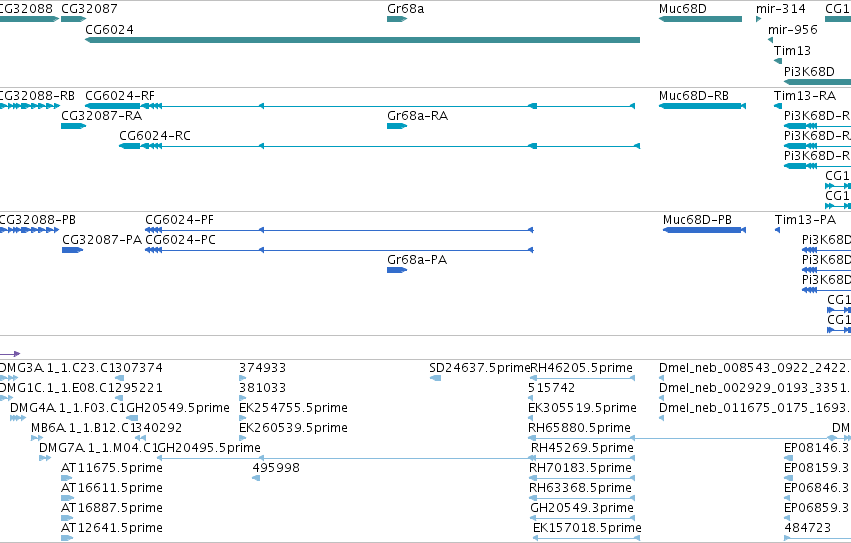Select EST AT16611.5prime
851x543 pixels.
[67, 498]
